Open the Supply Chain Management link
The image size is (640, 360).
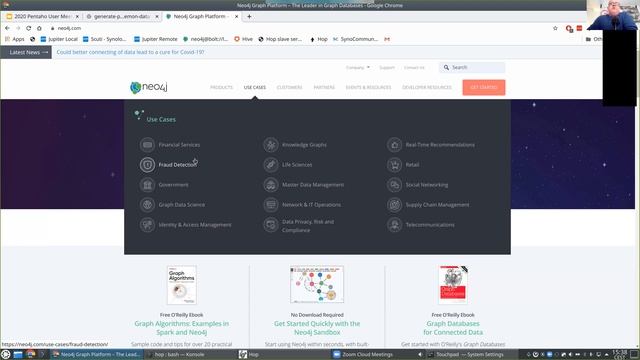click(x=438, y=204)
